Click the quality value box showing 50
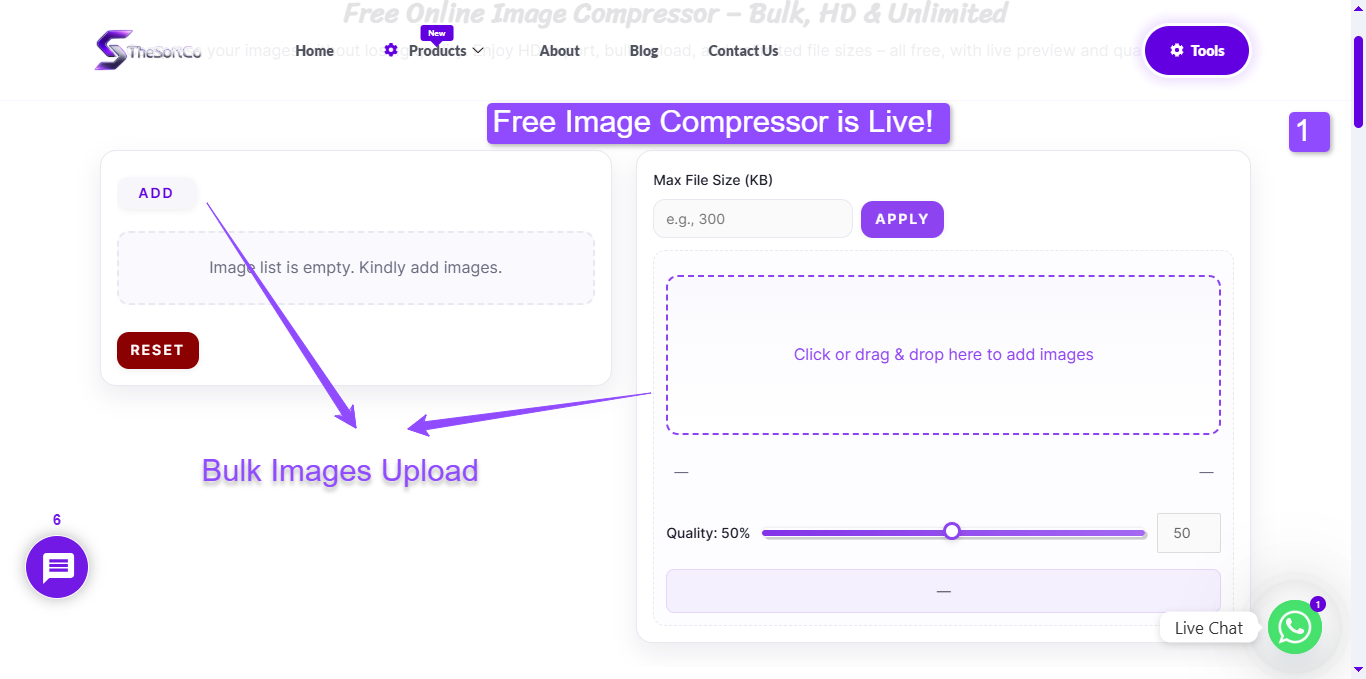Image resolution: width=1366 pixels, height=679 pixels. click(1188, 532)
